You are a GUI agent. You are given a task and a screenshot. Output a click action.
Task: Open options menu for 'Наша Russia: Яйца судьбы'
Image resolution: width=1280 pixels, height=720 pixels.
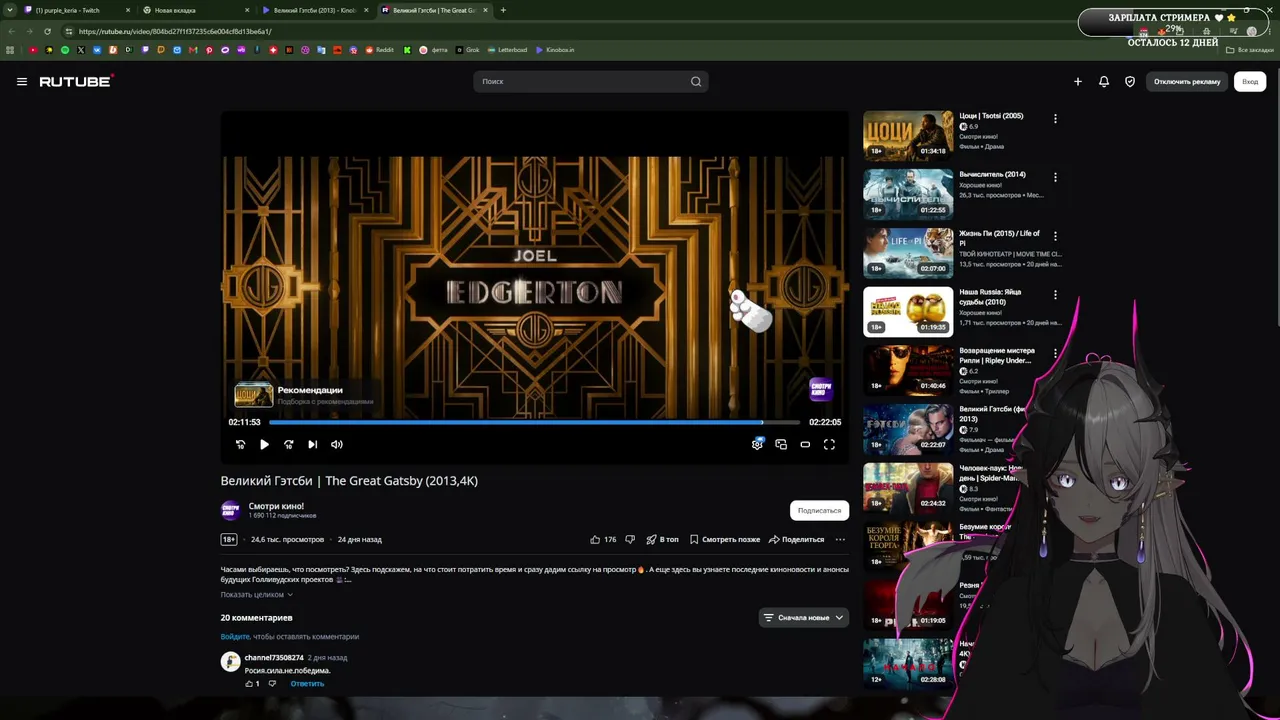[x=1055, y=296]
